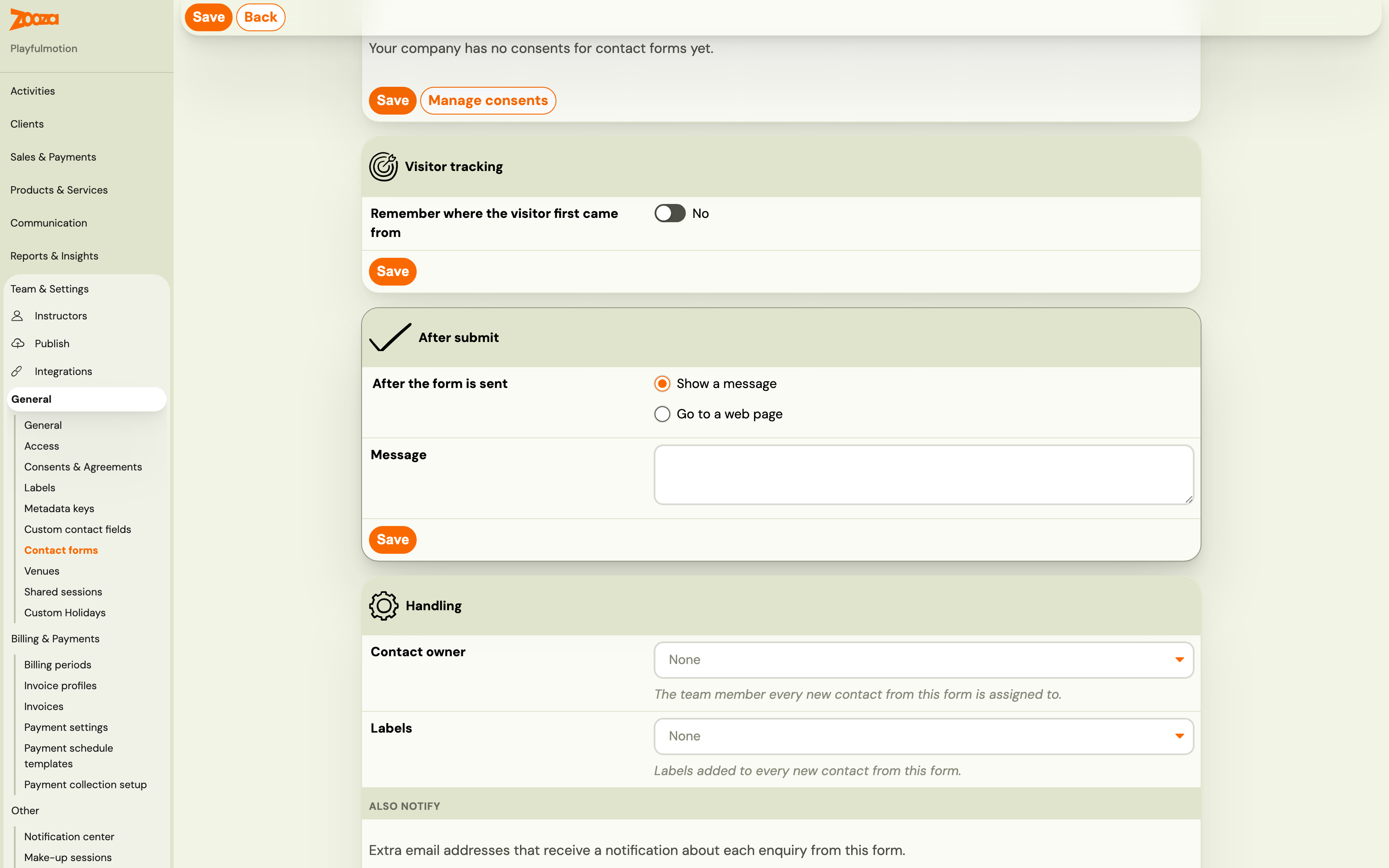
Task: Open the Activities menu
Action: [x=33, y=91]
